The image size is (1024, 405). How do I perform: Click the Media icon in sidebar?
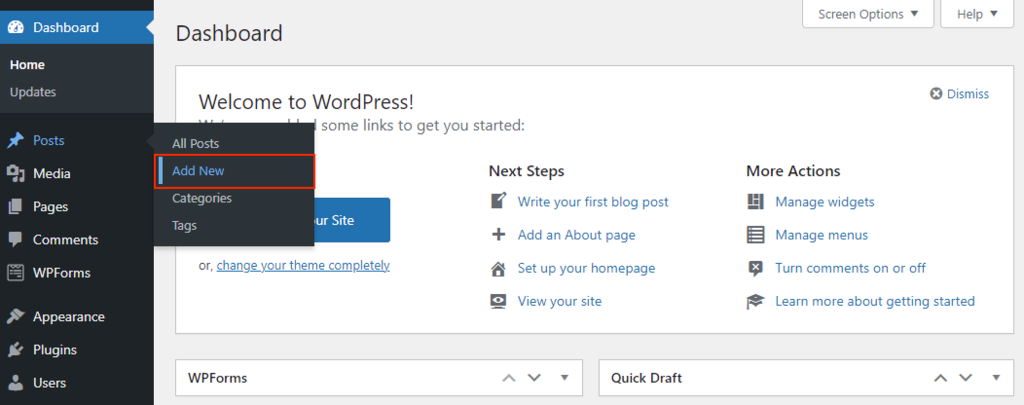click(15, 174)
